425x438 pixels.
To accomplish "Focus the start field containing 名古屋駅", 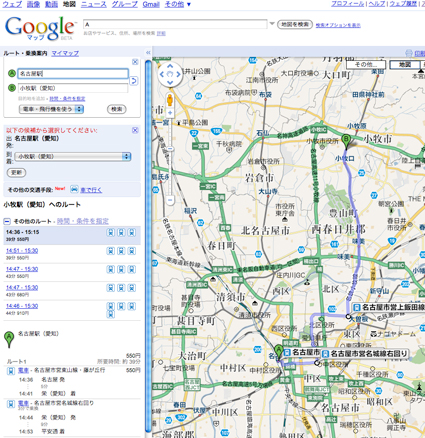I will pos(73,74).
